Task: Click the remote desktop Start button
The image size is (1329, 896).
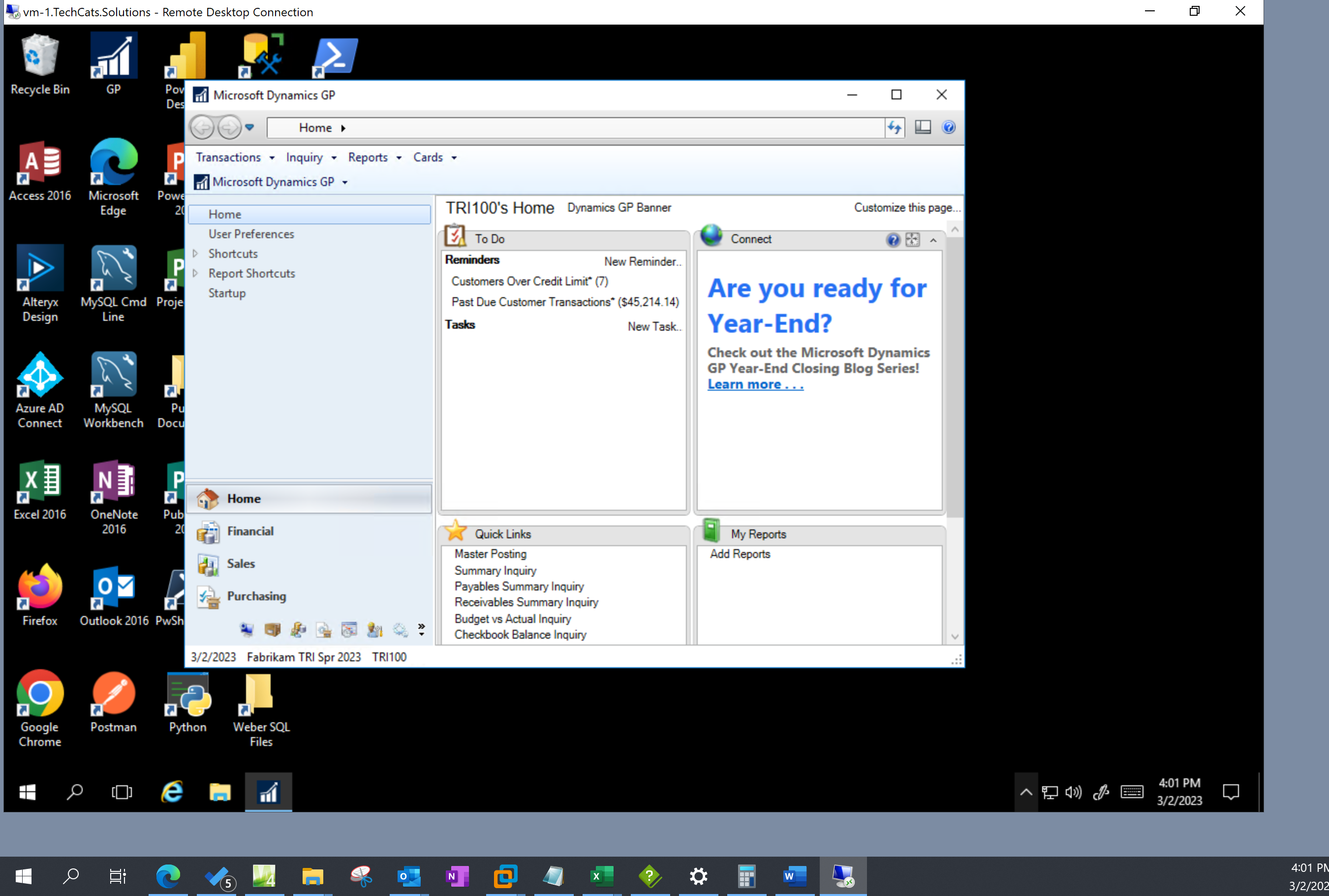Action: pyautogui.click(x=28, y=792)
